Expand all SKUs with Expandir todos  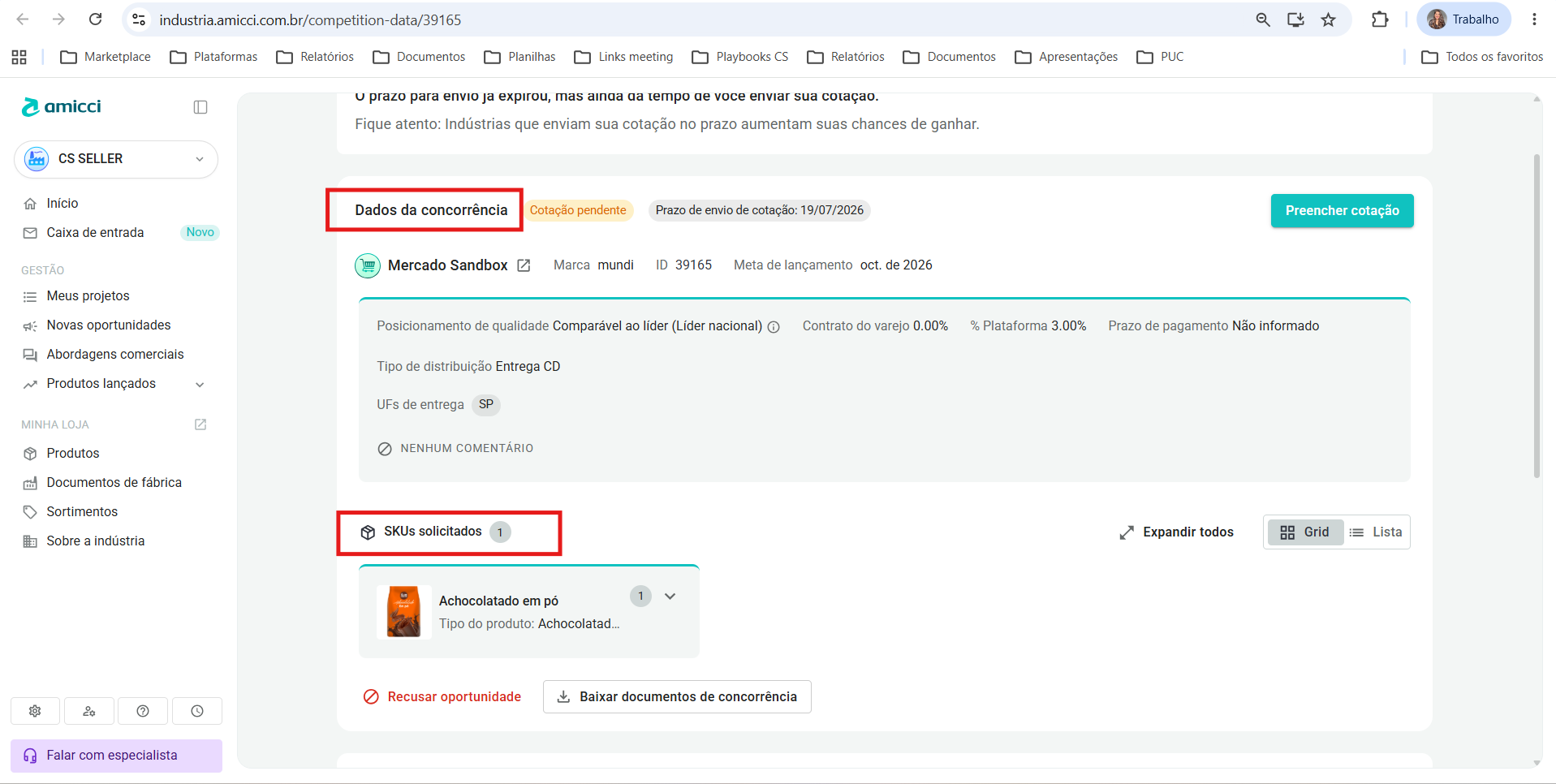pyautogui.click(x=1176, y=532)
